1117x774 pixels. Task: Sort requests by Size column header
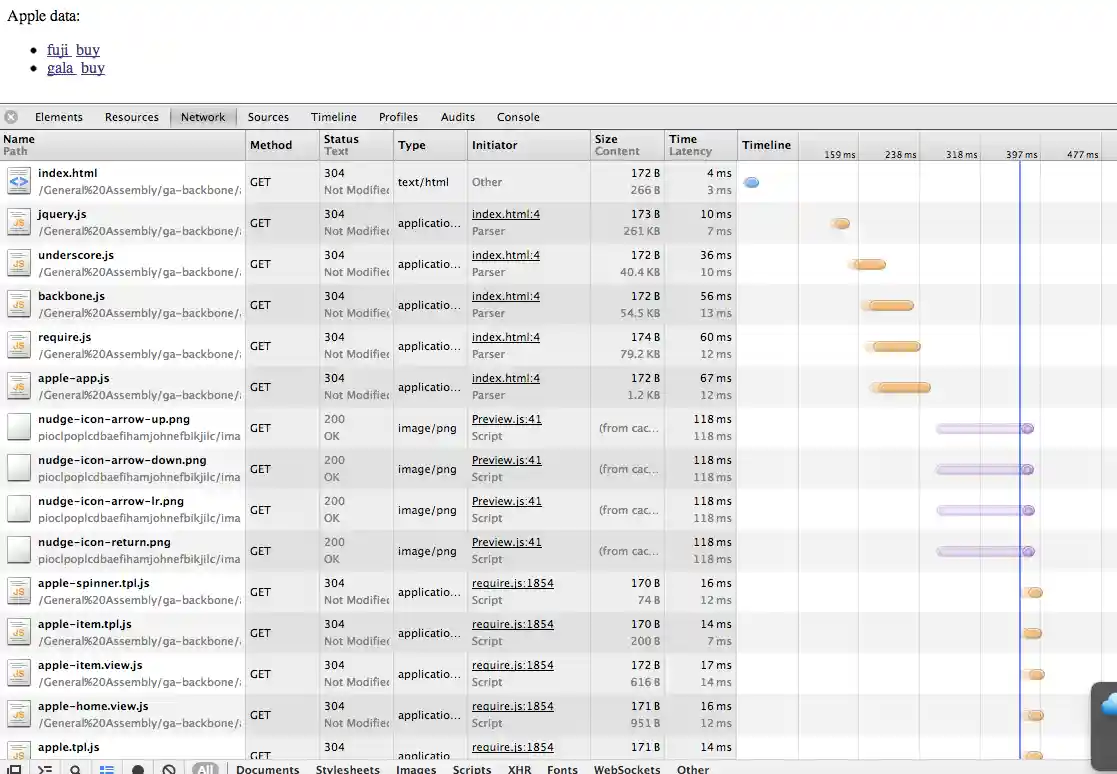[606, 139]
